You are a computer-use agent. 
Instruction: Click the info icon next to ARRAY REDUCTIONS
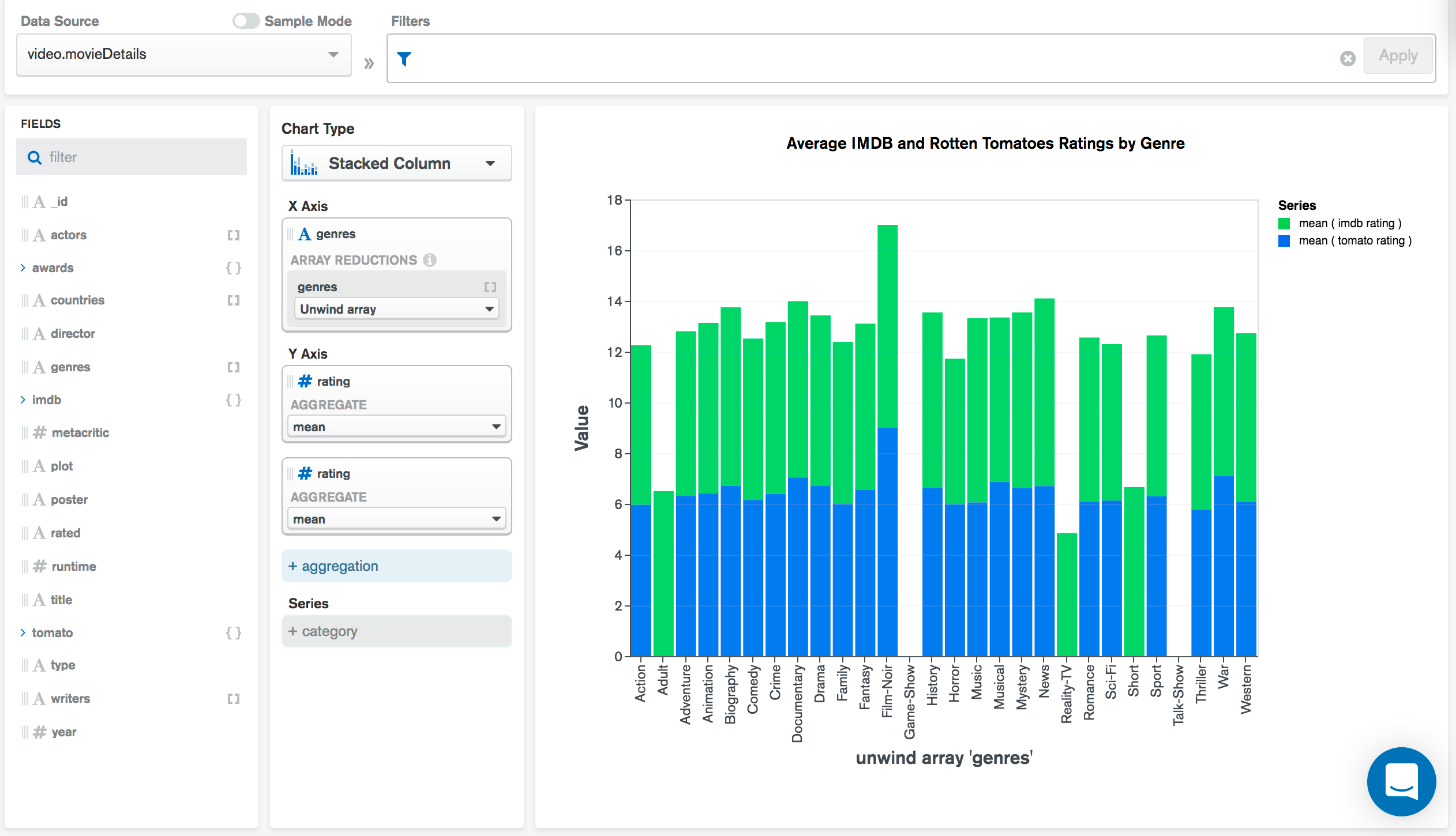tap(431, 259)
